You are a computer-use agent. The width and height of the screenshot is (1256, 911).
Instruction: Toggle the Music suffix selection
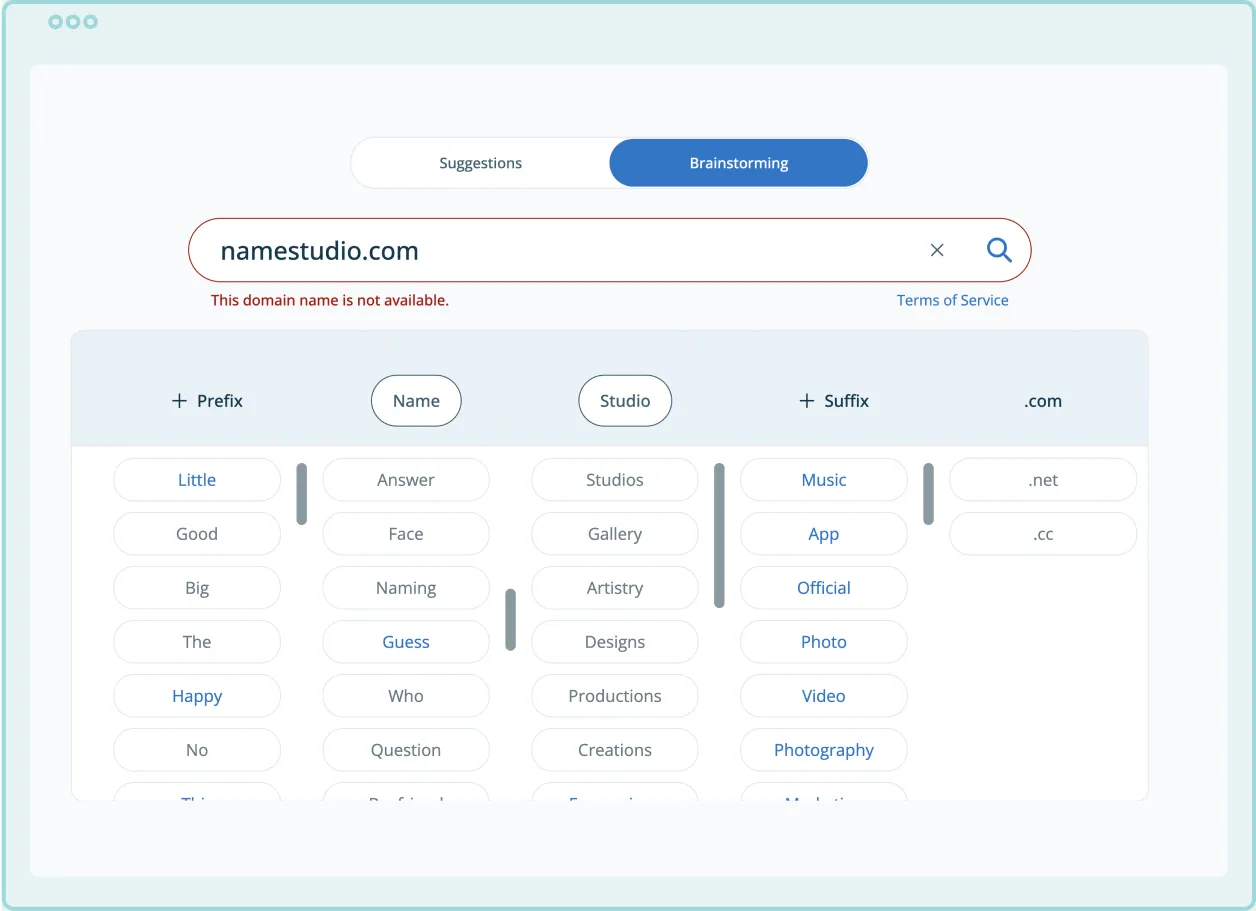click(x=823, y=479)
